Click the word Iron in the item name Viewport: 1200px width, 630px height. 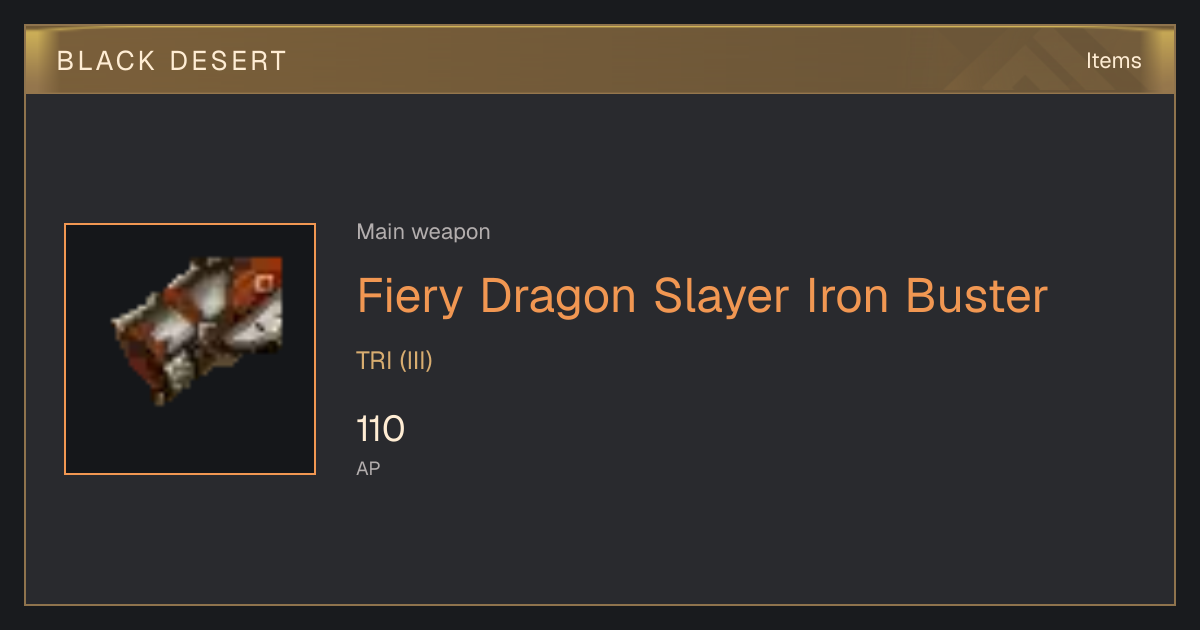847,296
